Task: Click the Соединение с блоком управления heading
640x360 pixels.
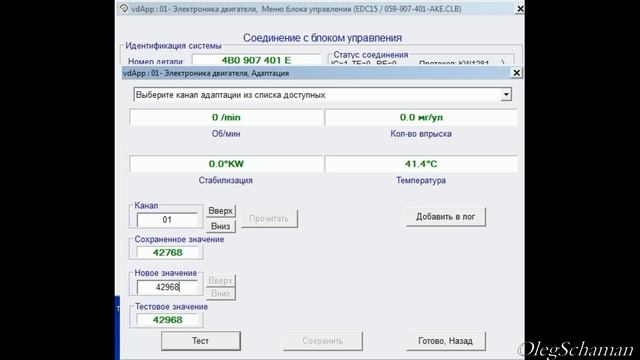Action: 322,38
